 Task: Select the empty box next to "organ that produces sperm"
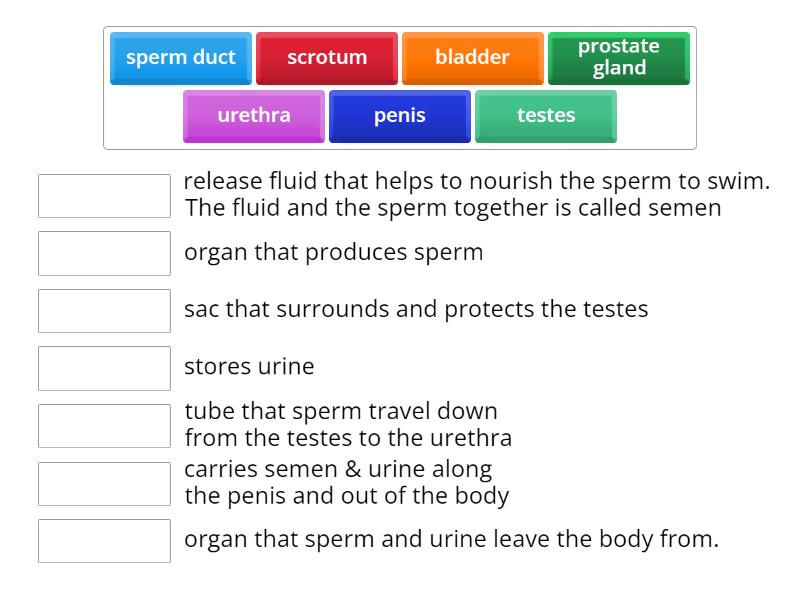click(x=104, y=253)
